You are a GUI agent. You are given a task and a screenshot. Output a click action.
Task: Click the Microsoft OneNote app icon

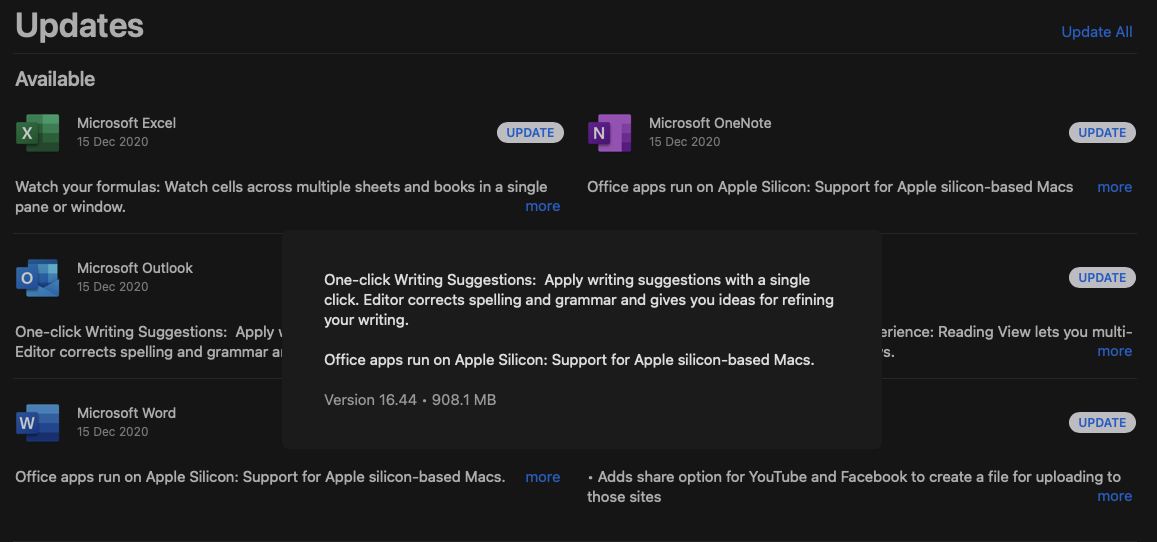(x=609, y=133)
